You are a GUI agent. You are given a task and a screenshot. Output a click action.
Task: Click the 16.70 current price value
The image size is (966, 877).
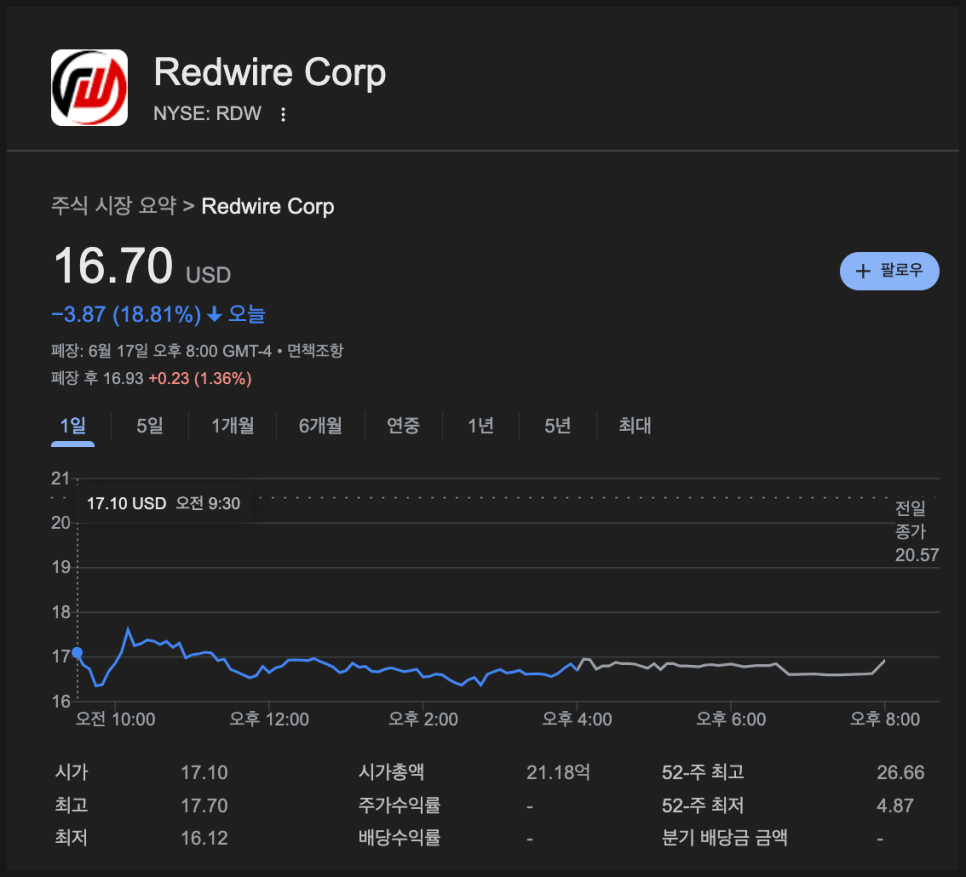pyautogui.click(x=113, y=265)
